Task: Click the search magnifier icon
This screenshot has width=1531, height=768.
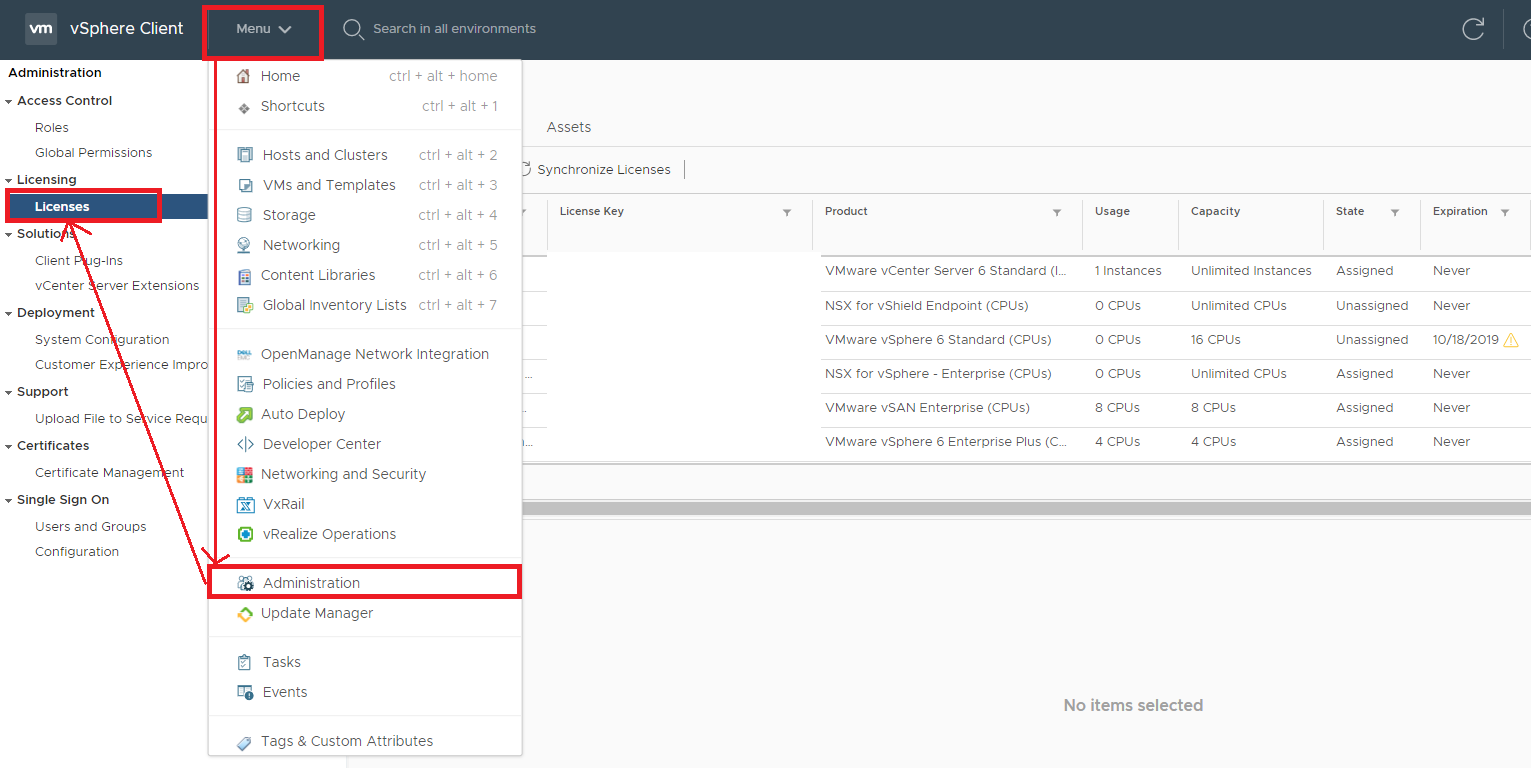Action: pyautogui.click(x=353, y=29)
